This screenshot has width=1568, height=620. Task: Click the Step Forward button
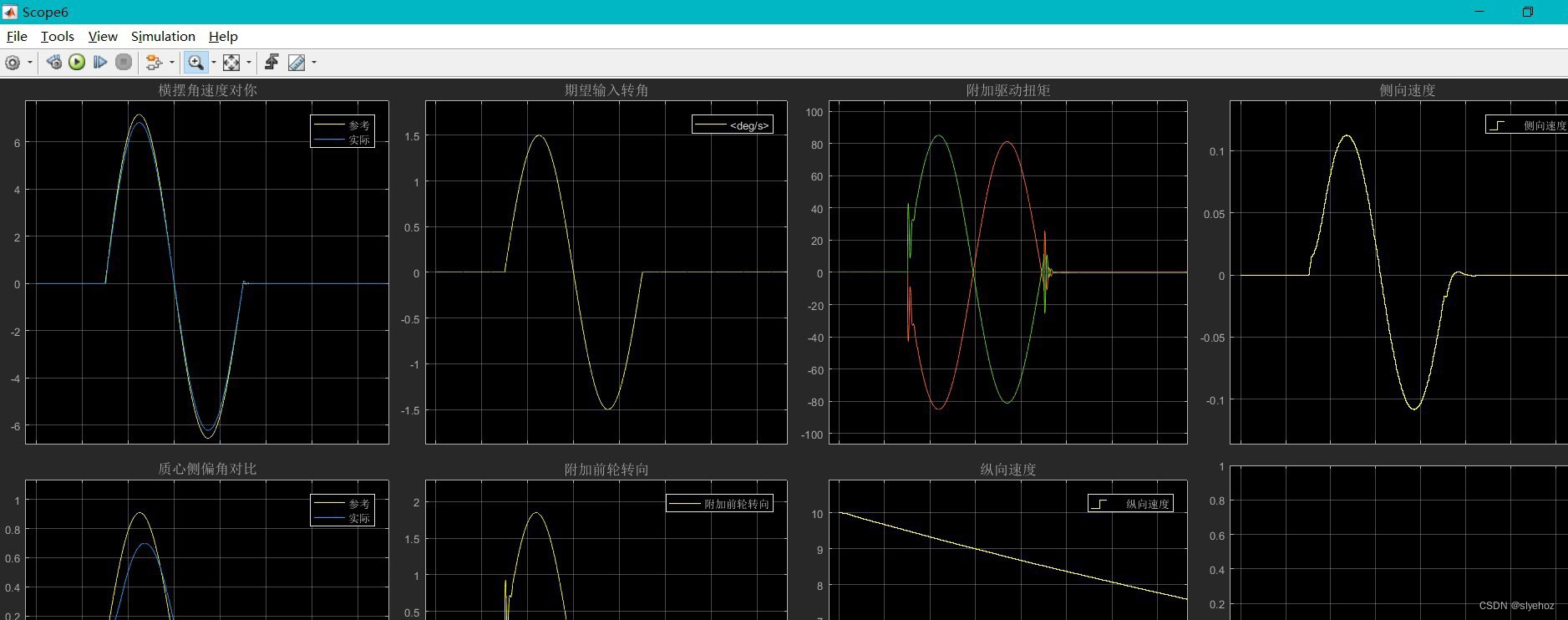[x=100, y=63]
